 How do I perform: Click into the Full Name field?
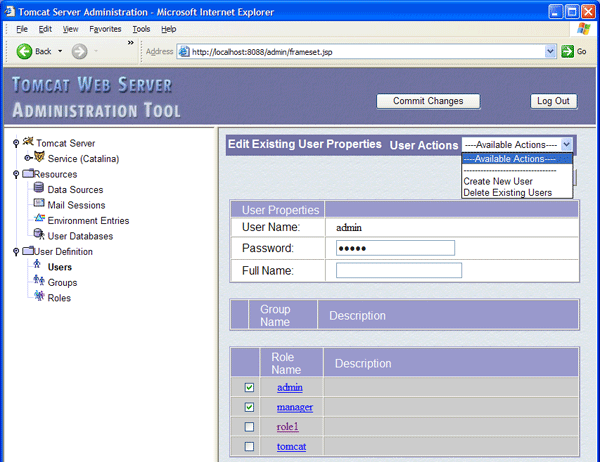coord(398,270)
